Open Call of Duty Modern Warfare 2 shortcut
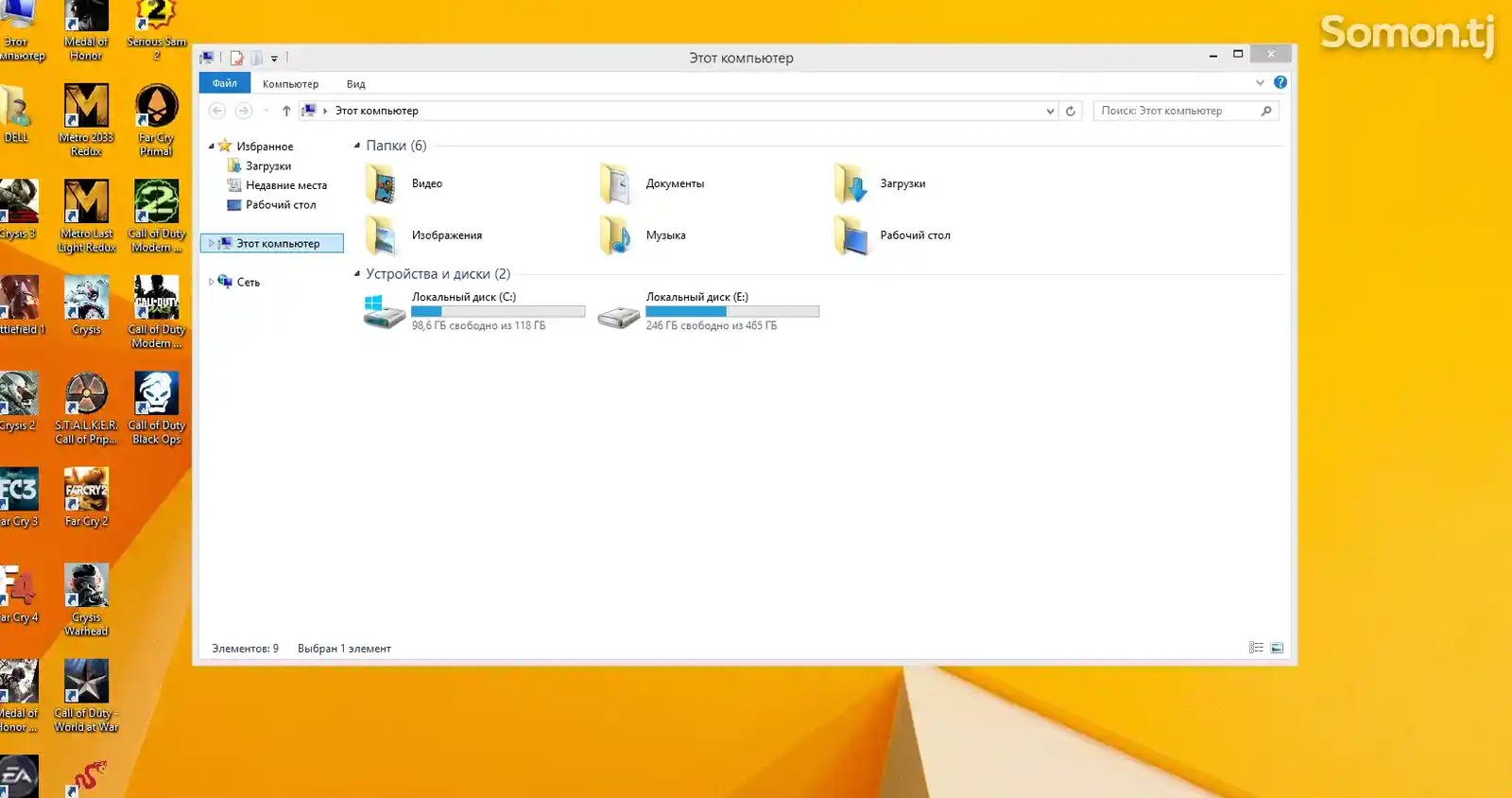 coord(156,217)
